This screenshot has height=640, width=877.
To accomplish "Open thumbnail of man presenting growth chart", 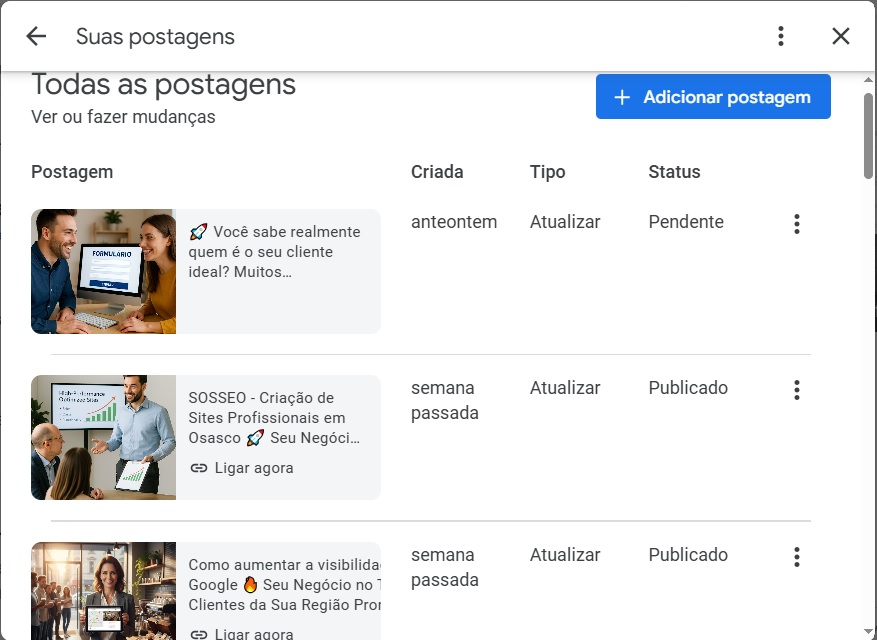I will pyautogui.click(x=103, y=437).
